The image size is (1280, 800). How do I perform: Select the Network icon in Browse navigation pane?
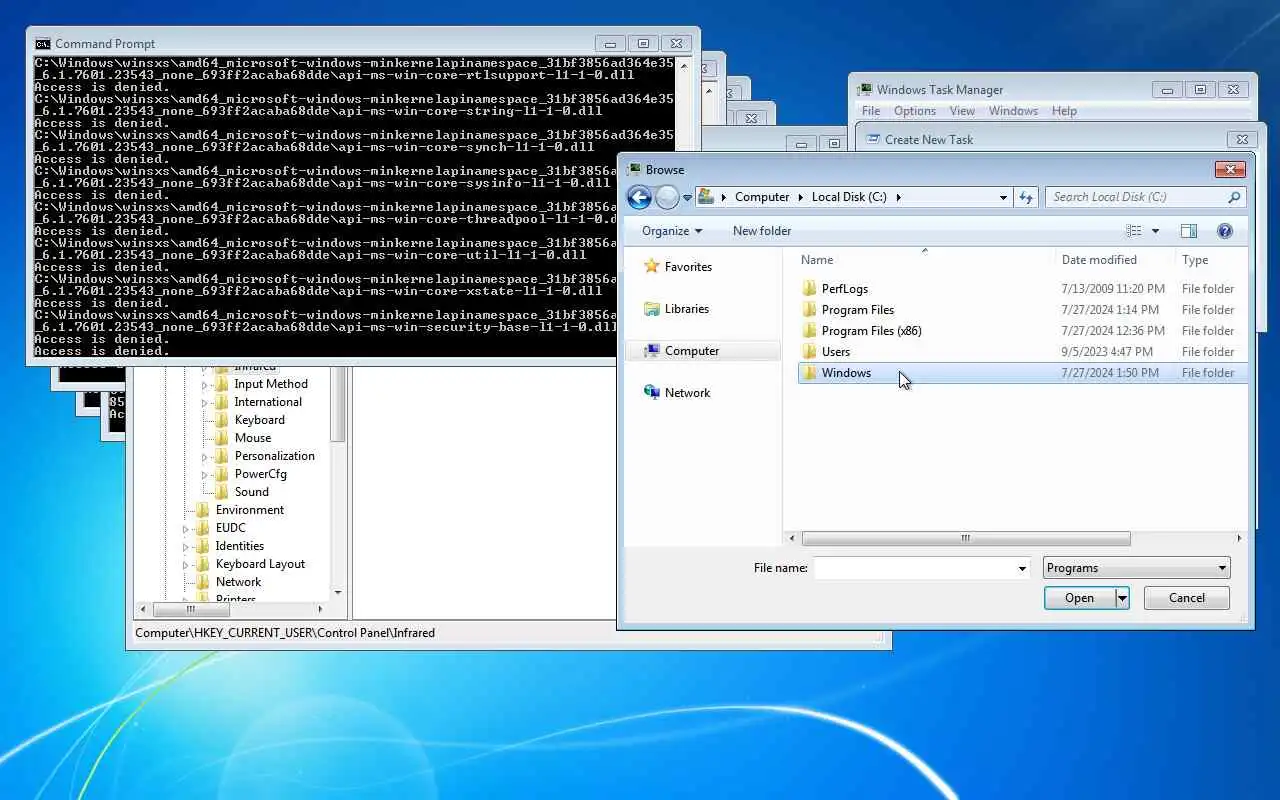point(652,392)
